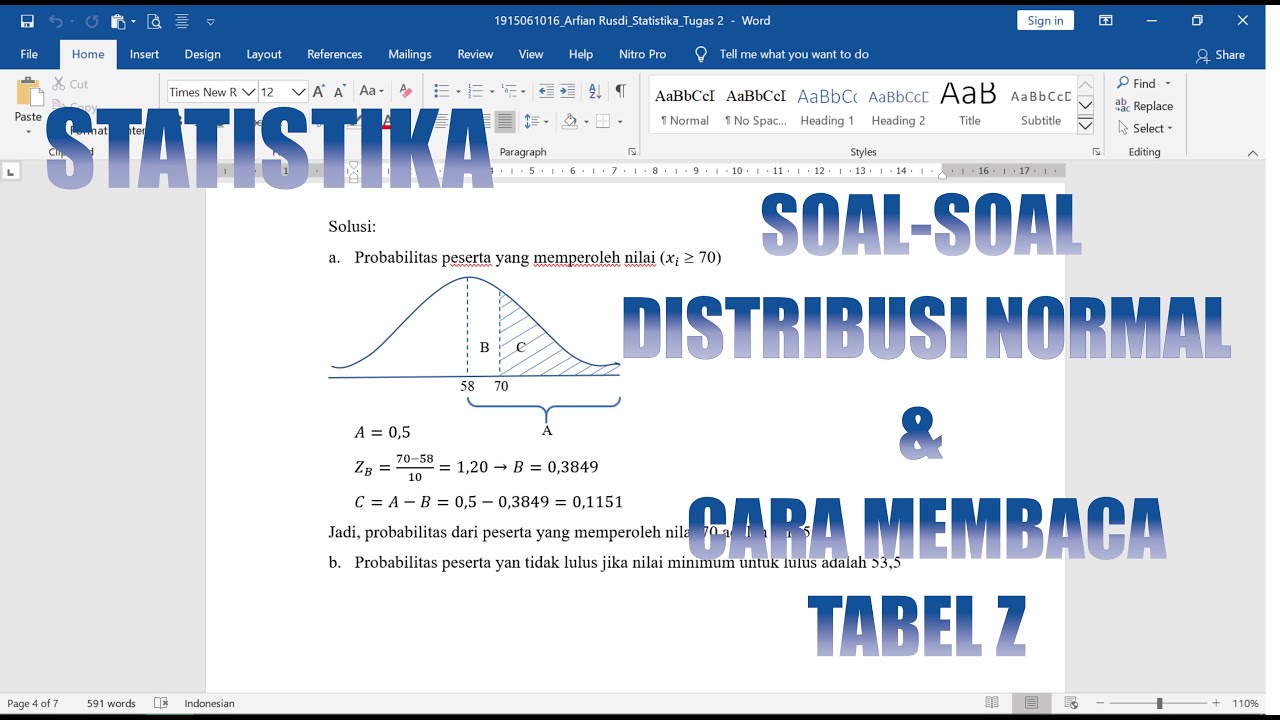The height and width of the screenshot is (720, 1280).
Task: Open the shading color dropdown arrow
Action: click(586, 121)
